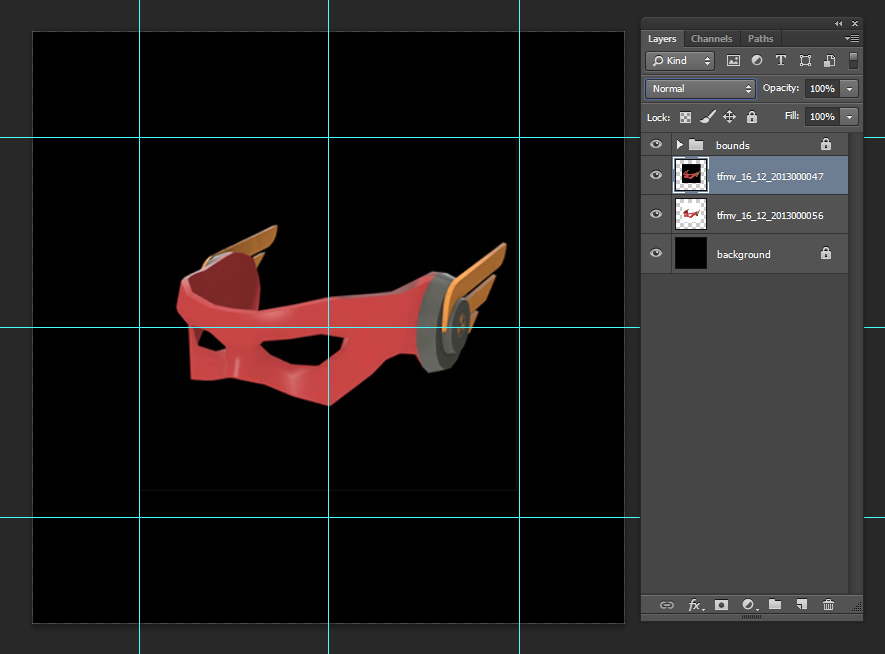Hide the background layer
The width and height of the screenshot is (885, 654).
[656, 253]
